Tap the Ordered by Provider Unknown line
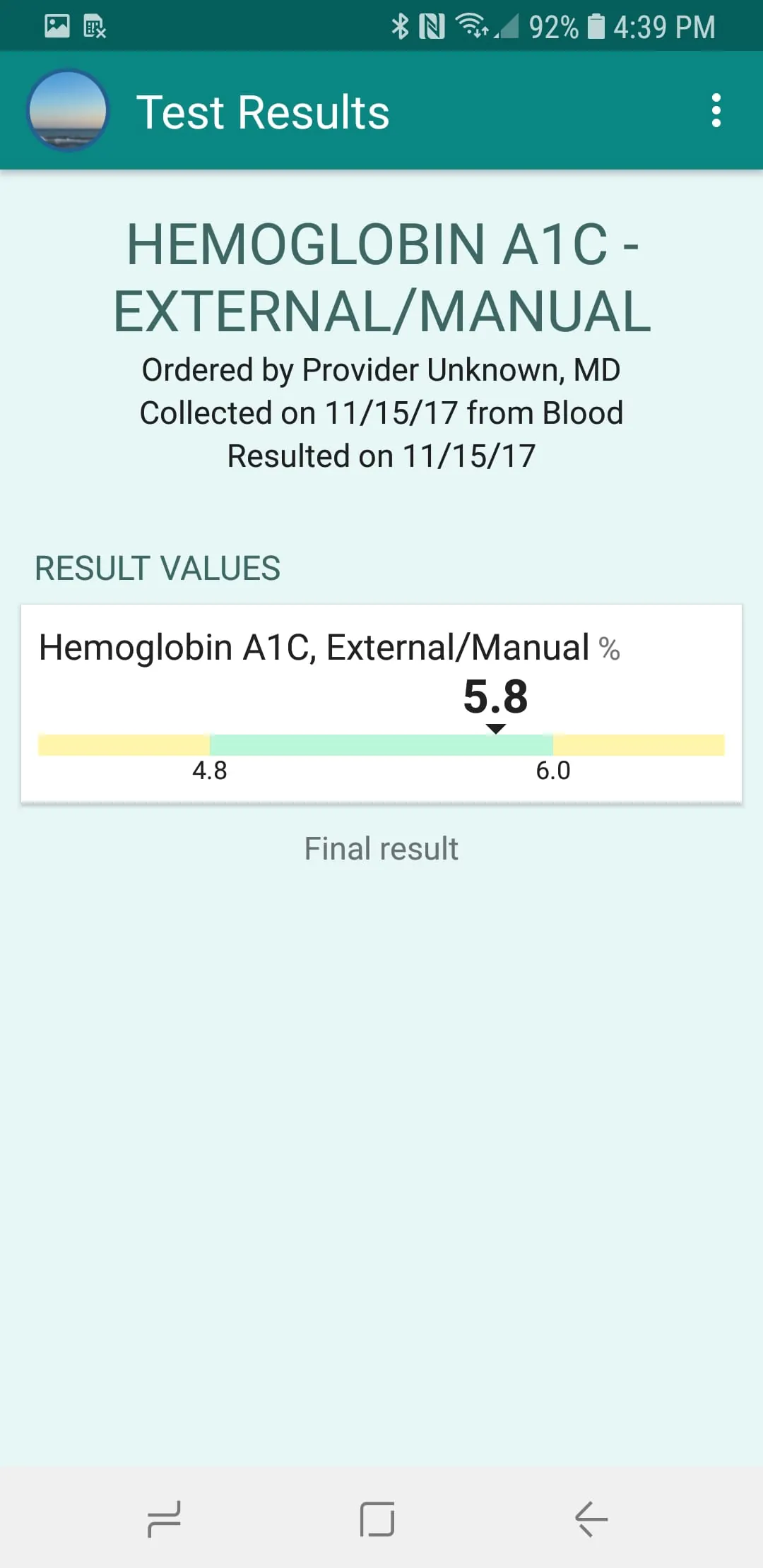This screenshot has width=763, height=1568. tap(381, 369)
